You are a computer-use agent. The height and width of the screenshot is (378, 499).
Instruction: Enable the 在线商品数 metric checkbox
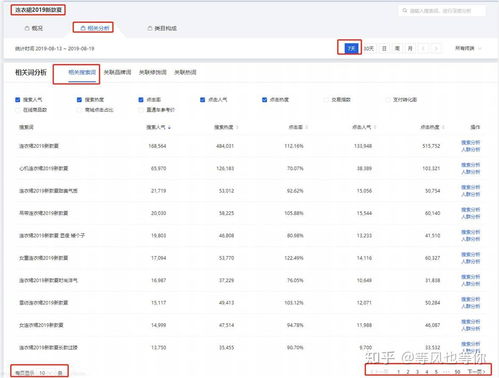coord(18,110)
